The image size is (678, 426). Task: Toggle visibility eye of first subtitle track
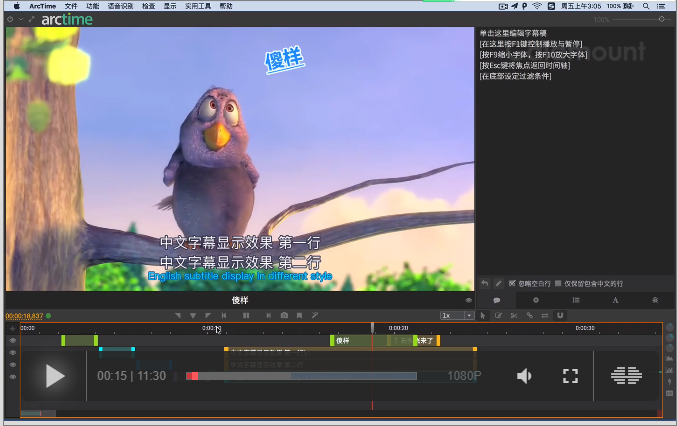[x=13, y=340]
